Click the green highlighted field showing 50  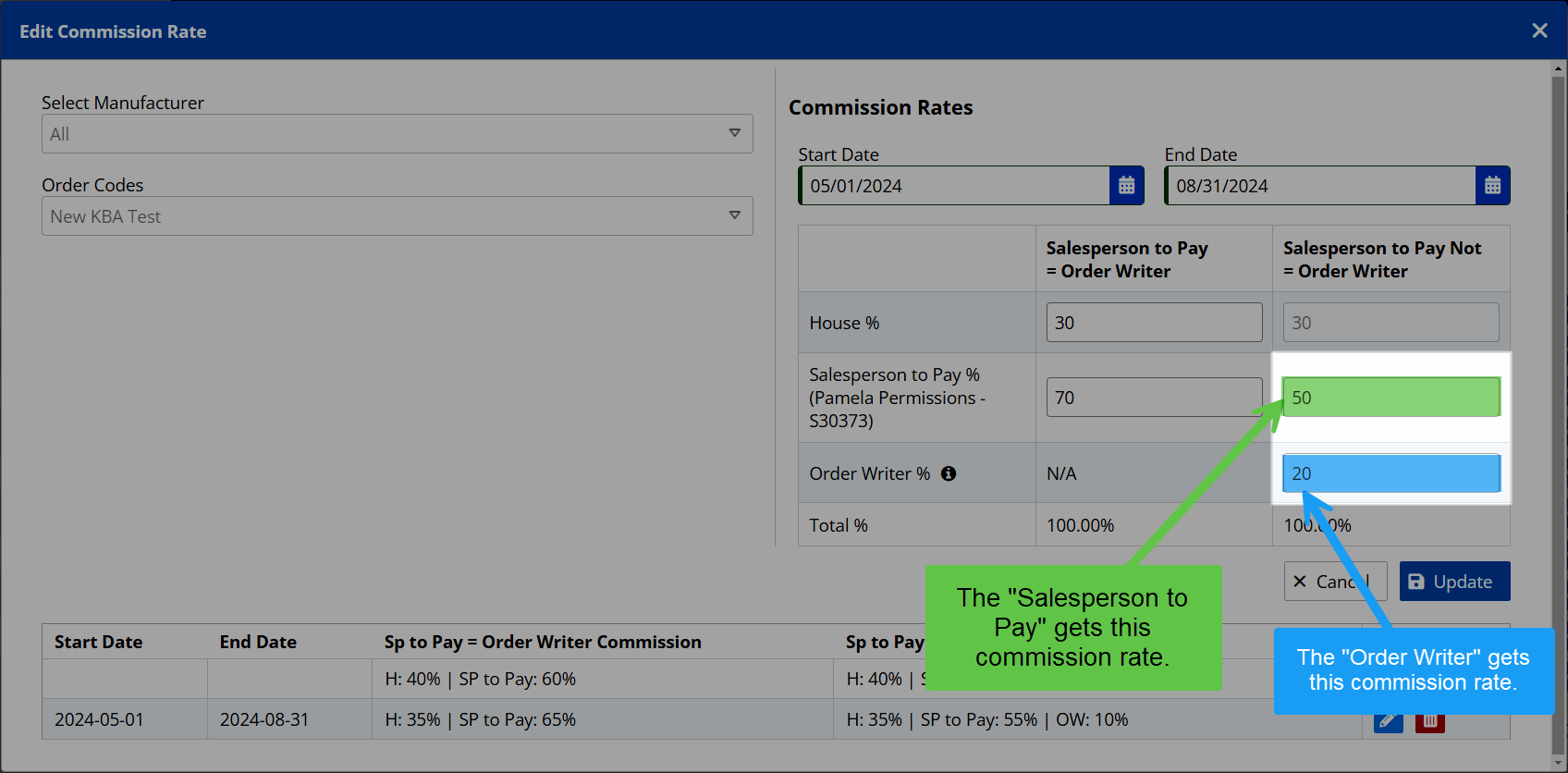[x=1390, y=398]
